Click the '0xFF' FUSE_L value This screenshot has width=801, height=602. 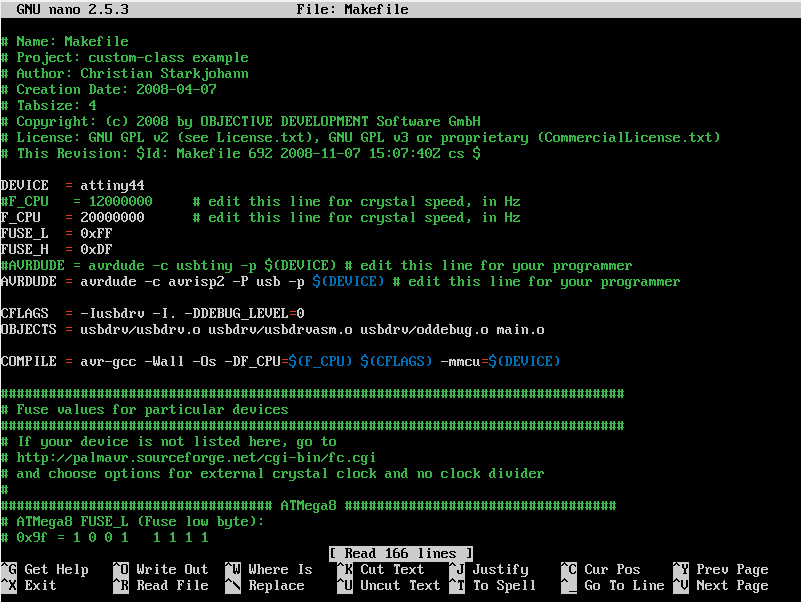[97, 234]
